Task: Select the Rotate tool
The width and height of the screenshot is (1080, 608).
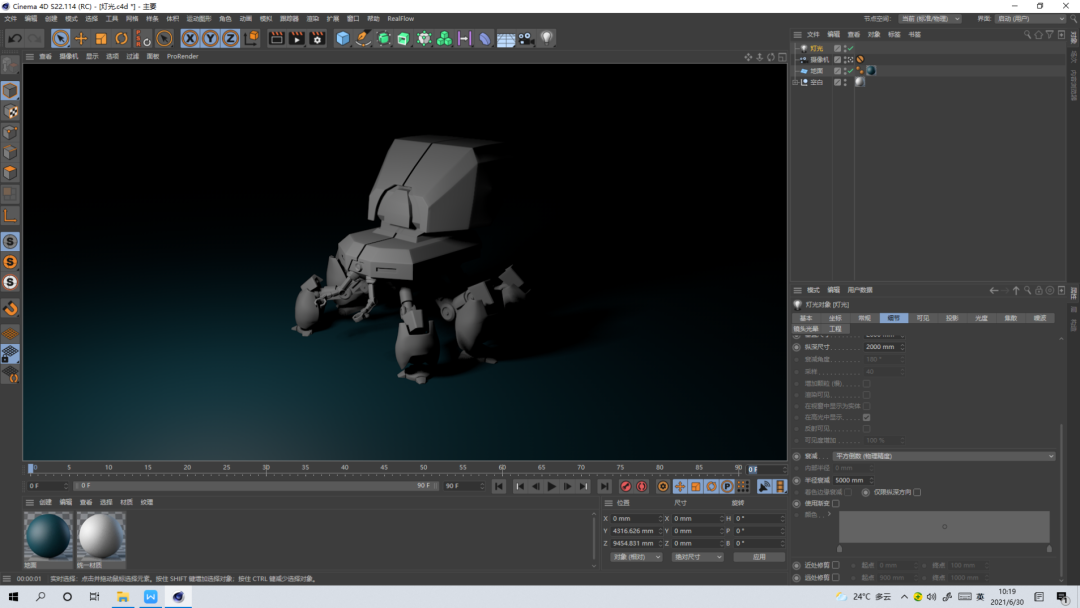Action: point(121,39)
